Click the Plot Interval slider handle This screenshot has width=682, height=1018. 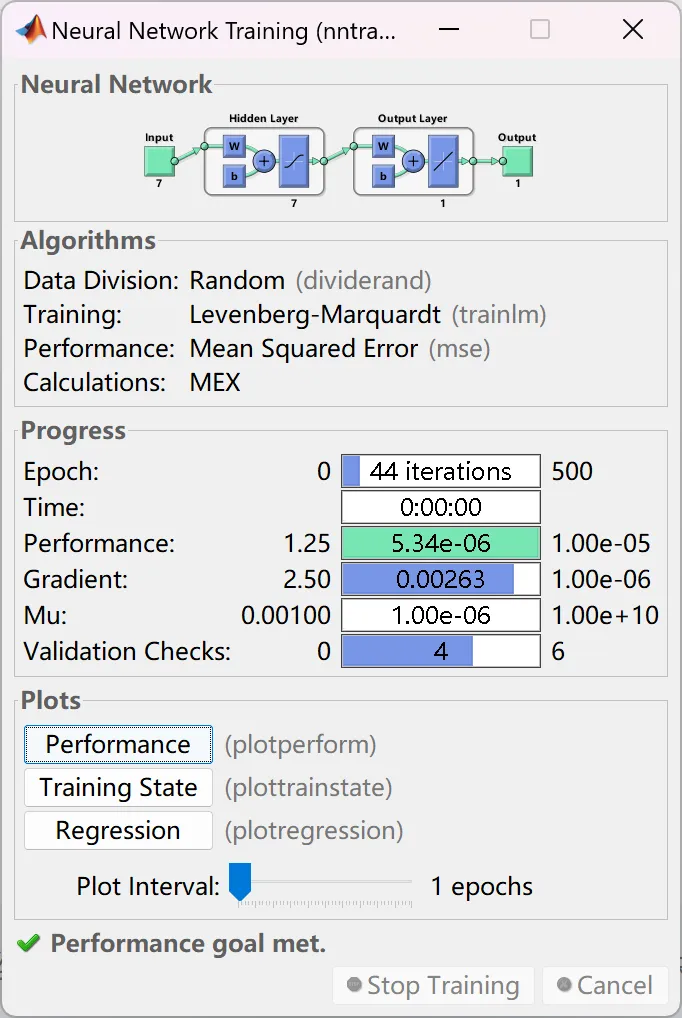(240, 882)
